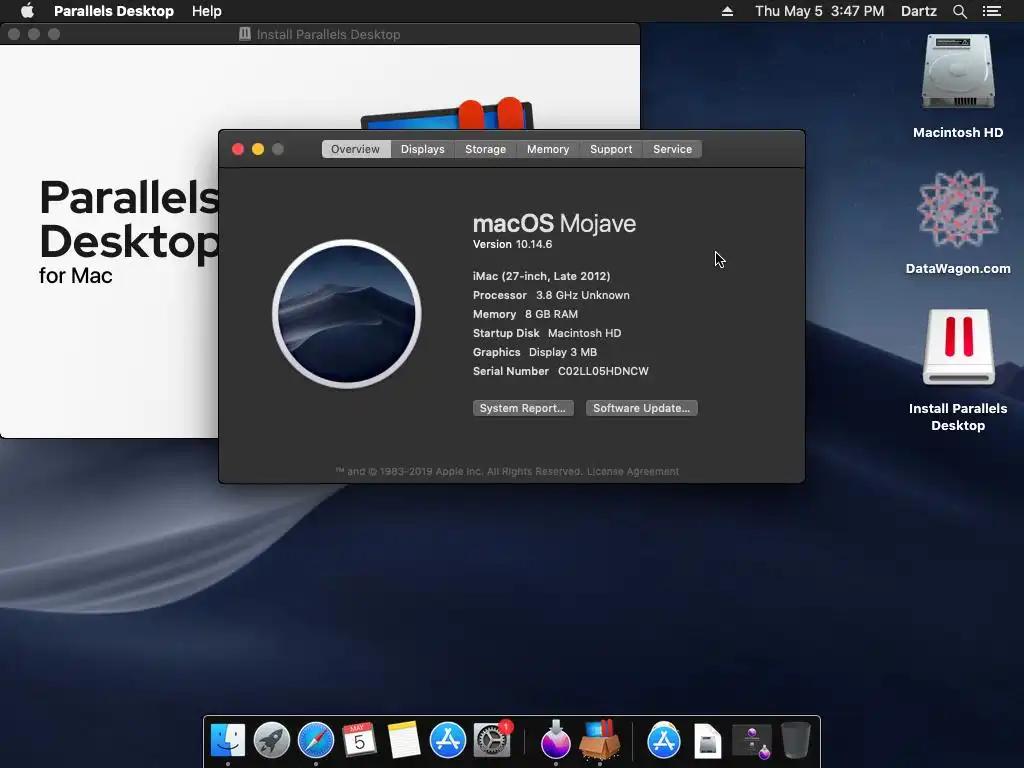The width and height of the screenshot is (1024, 768).
Task: Switch to the Service tab
Action: pos(672,149)
